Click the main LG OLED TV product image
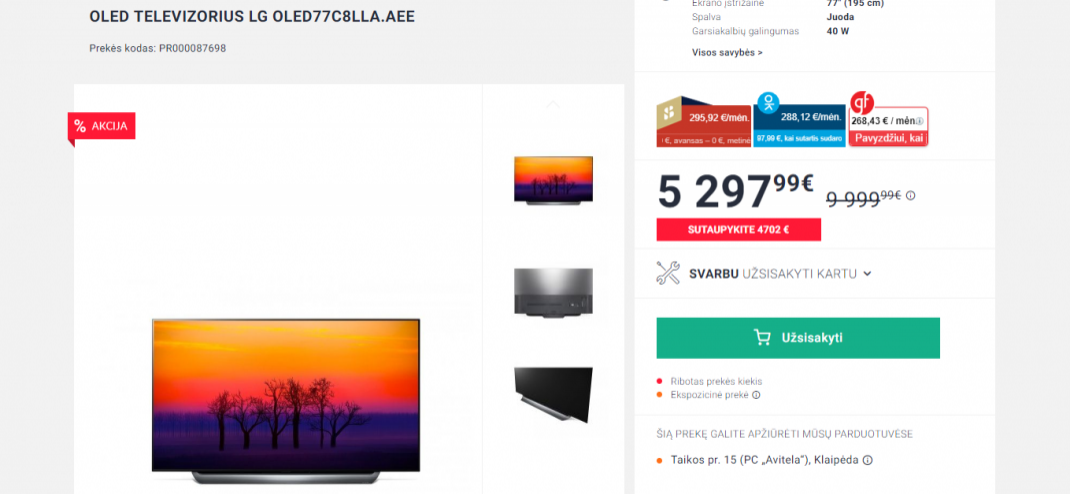The height and width of the screenshot is (494, 1070). [285, 401]
